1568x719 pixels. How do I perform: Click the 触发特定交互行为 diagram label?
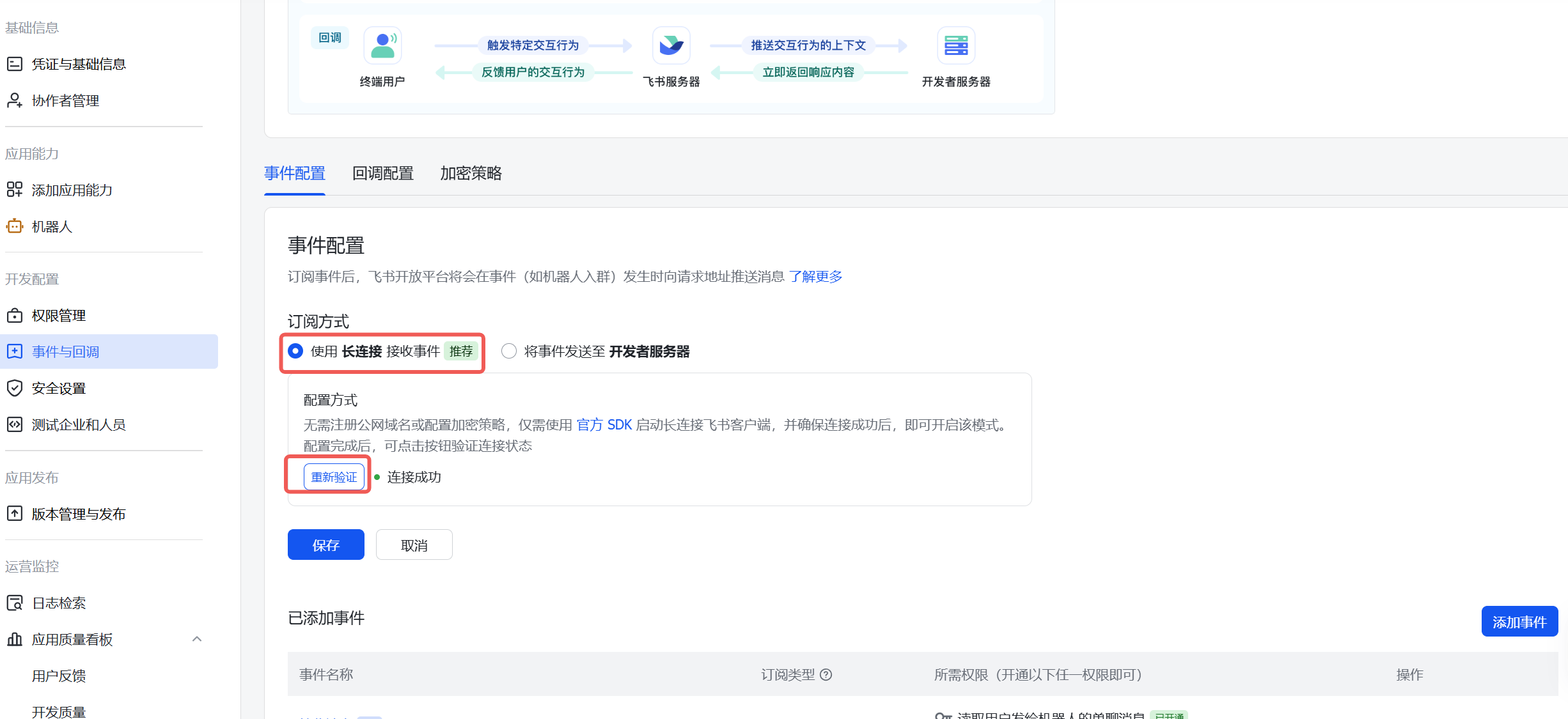(533, 45)
